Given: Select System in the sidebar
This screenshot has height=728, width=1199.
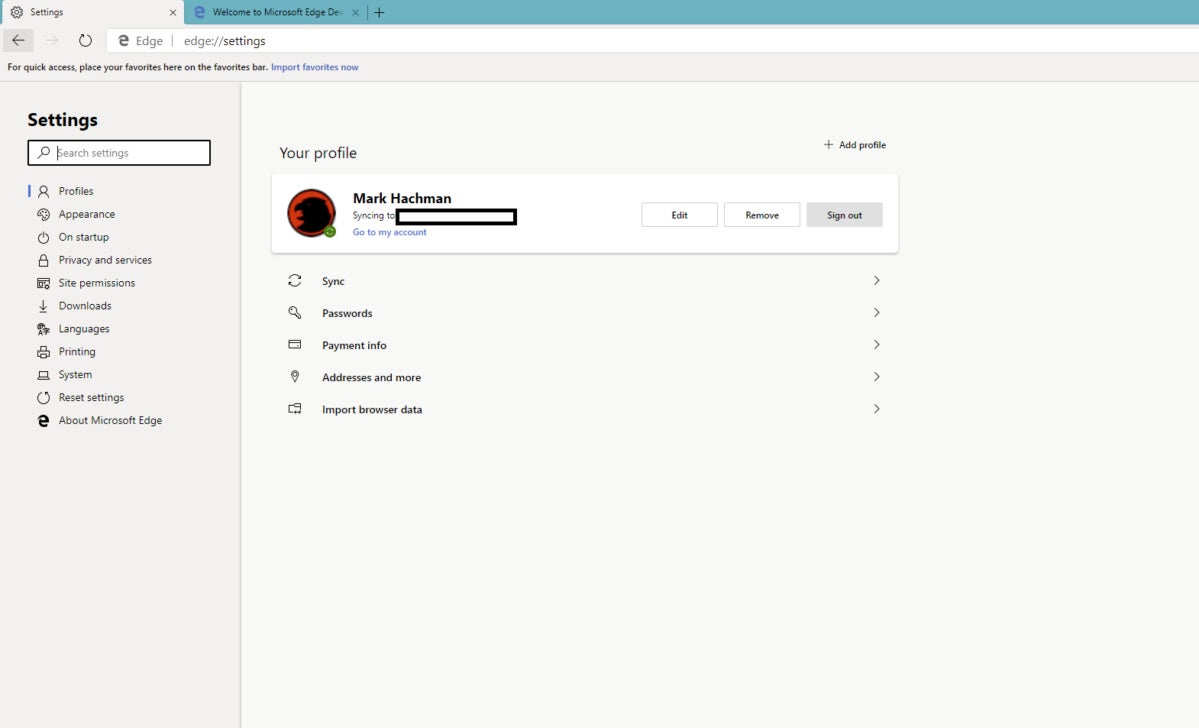Looking at the screenshot, I should point(75,375).
